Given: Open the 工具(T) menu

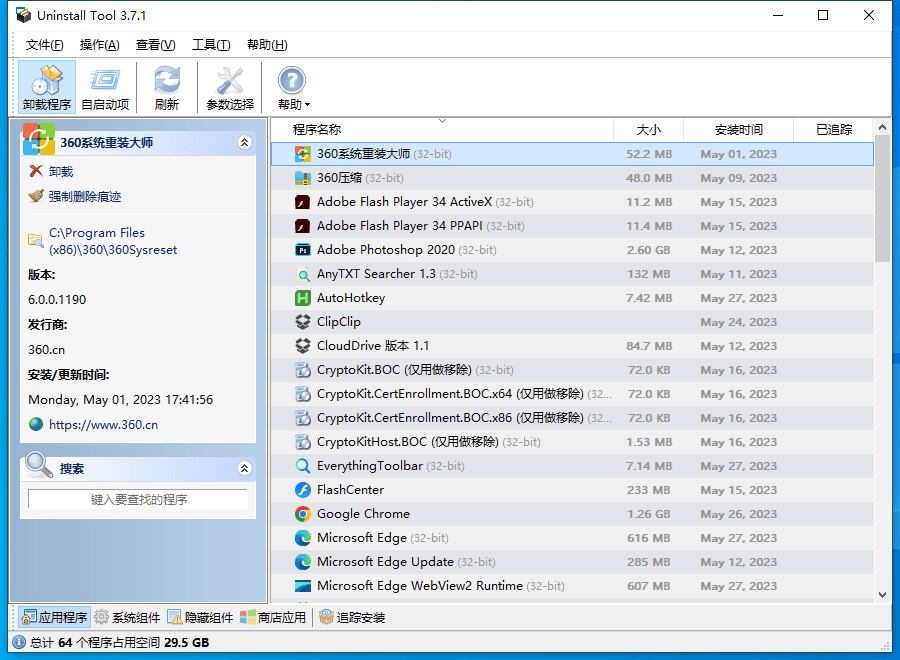Looking at the screenshot, I should click(211, 45).
